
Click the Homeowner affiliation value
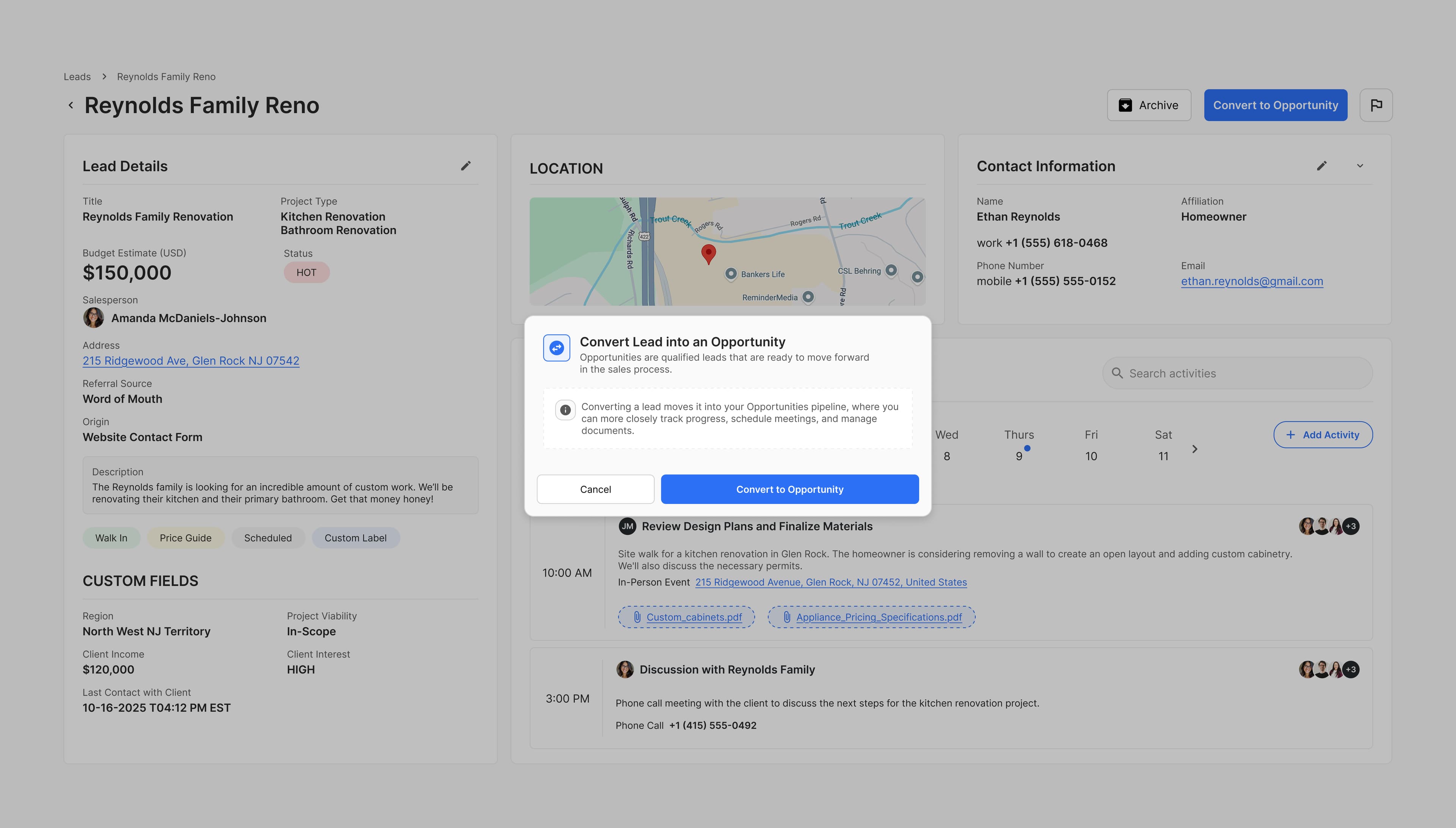[x=1213, y=217]
